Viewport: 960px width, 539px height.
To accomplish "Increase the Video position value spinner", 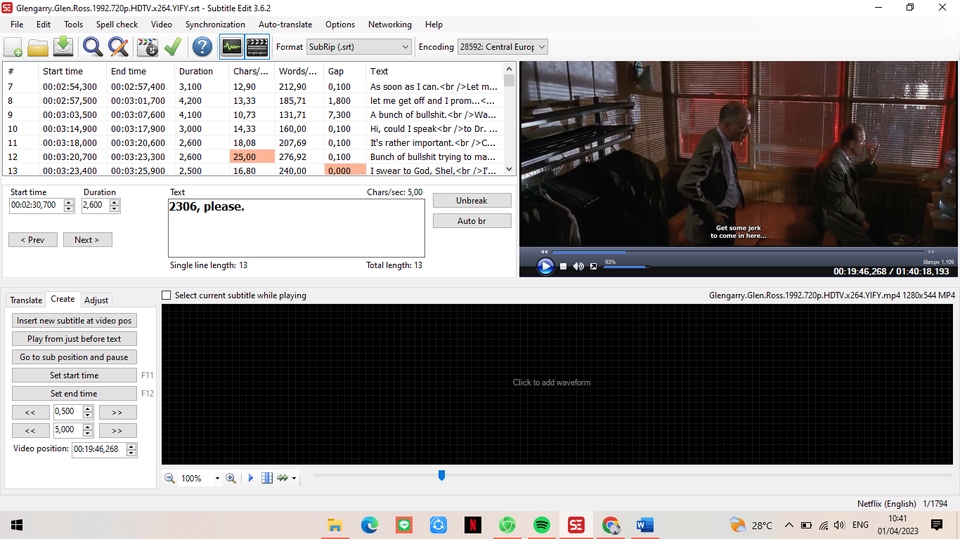I will tap(131, 446).
